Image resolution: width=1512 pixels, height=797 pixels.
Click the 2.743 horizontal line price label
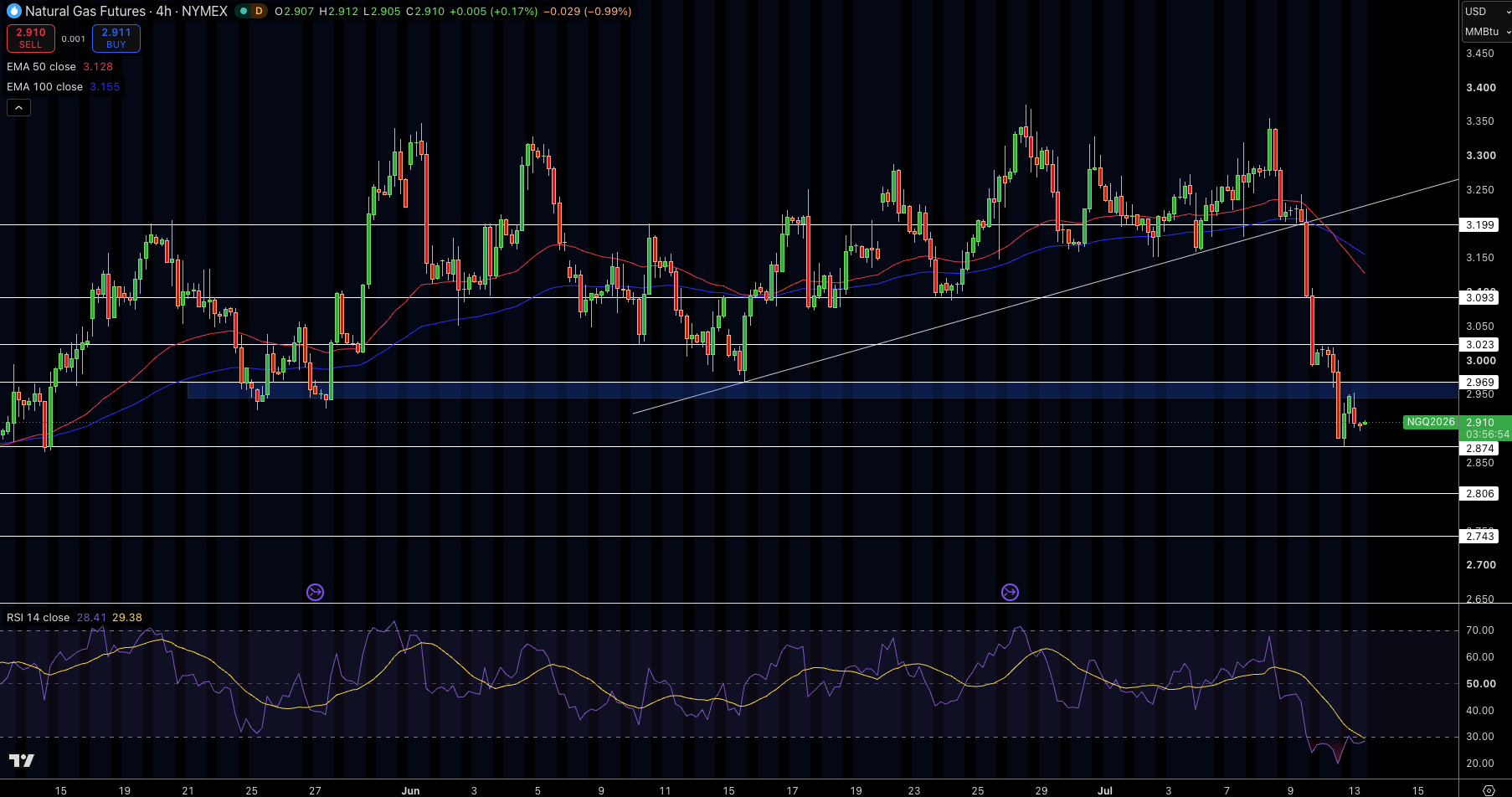click(x=1480, y=537)
